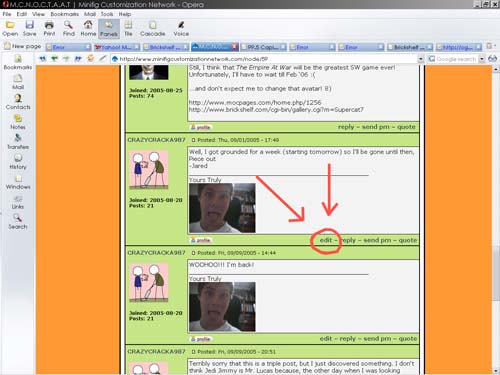Open the Bookmarks panel in the sidebar
Viewport: 500px width, 375px height.
tap(18, 62)
